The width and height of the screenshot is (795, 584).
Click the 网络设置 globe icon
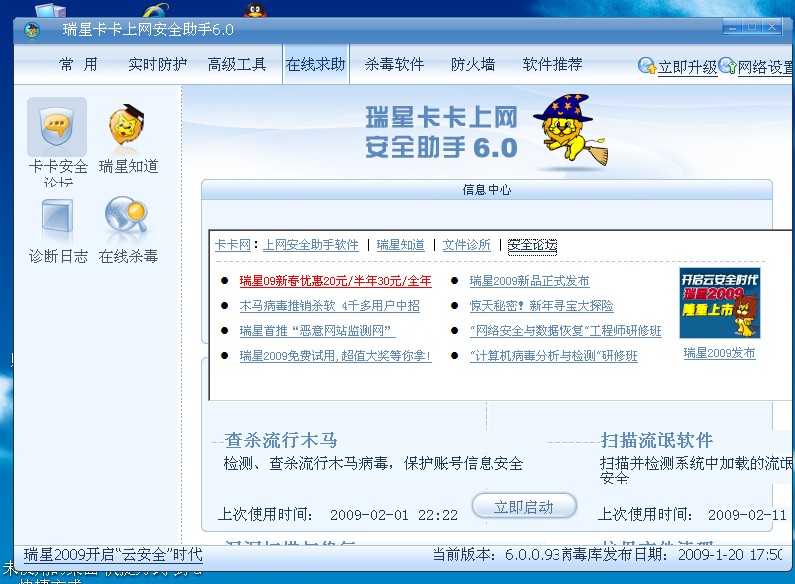[x=728, y=65]
